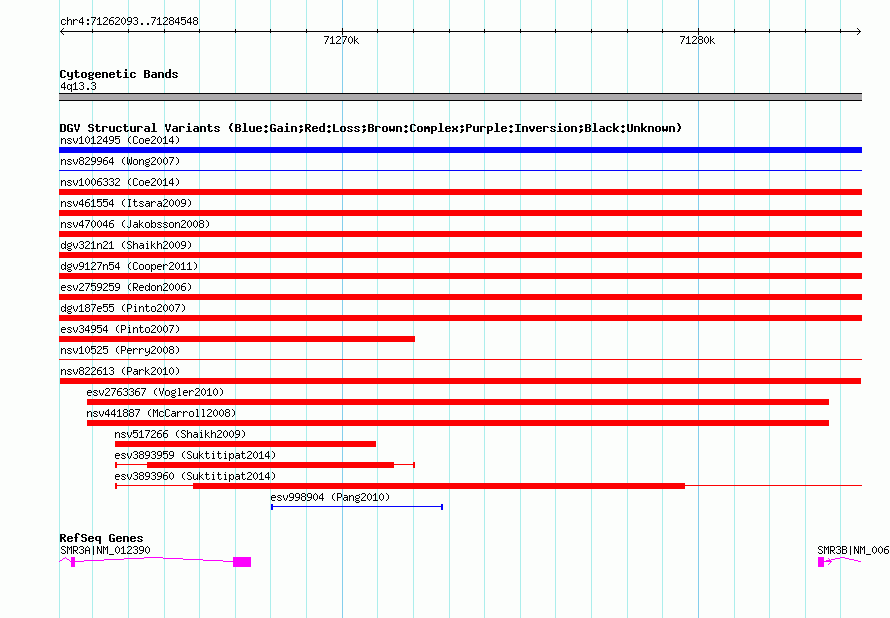This screenshot has height=618, width=890.
Task: Click the left arrow of the coordinate ruler
Action: click(x=62, y=31)
